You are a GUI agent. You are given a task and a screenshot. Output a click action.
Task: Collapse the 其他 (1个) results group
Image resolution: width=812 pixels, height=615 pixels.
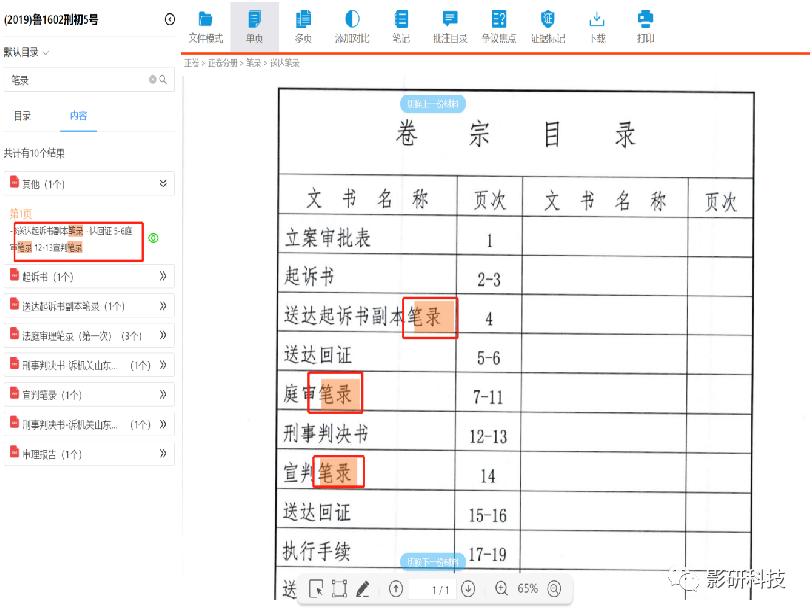click(x=162, y=182)
